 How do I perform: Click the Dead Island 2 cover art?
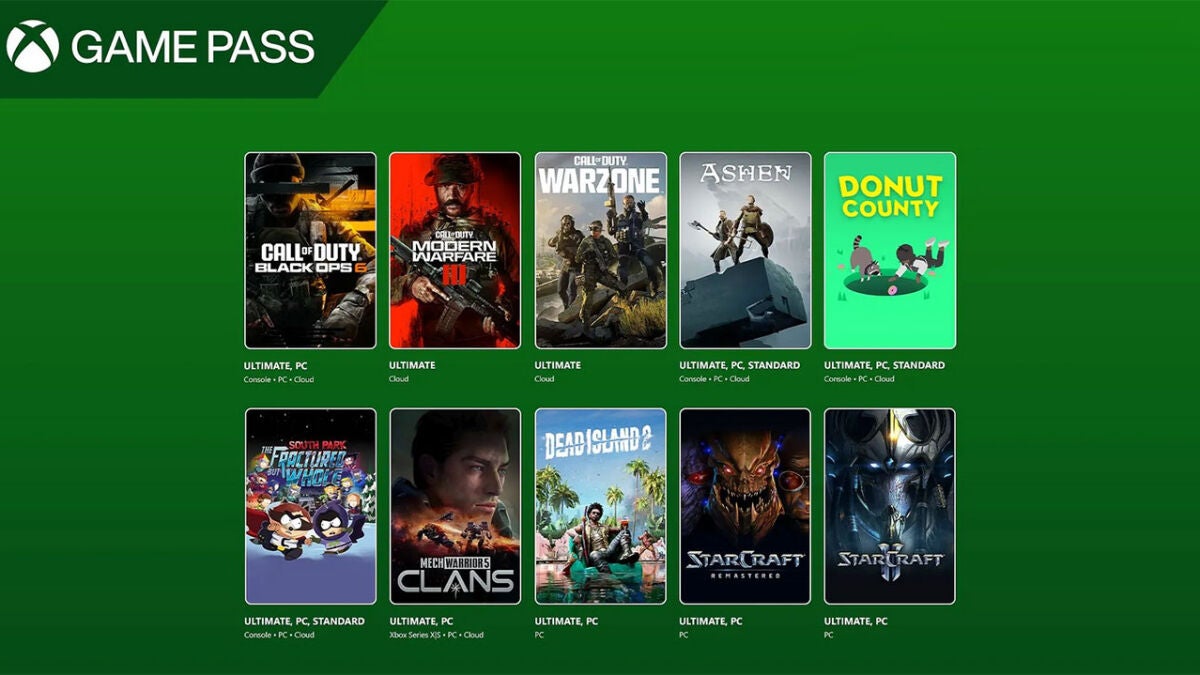pyautogui.click(x=600, y=506)
